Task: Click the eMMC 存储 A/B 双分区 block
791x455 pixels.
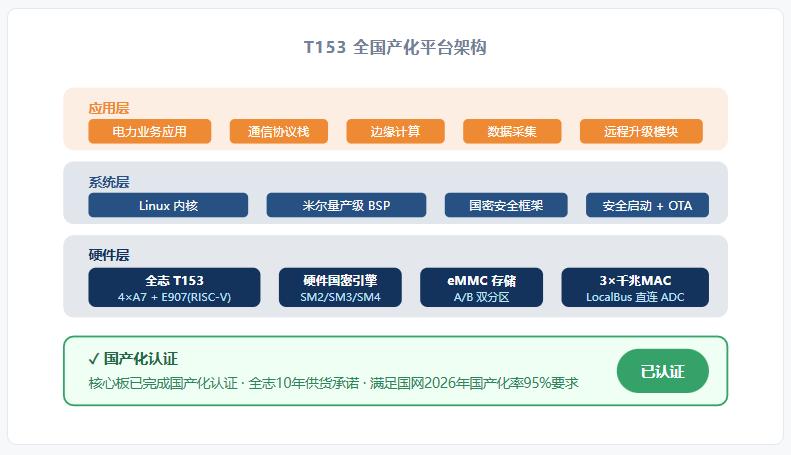Action: (x=481, y=288)
